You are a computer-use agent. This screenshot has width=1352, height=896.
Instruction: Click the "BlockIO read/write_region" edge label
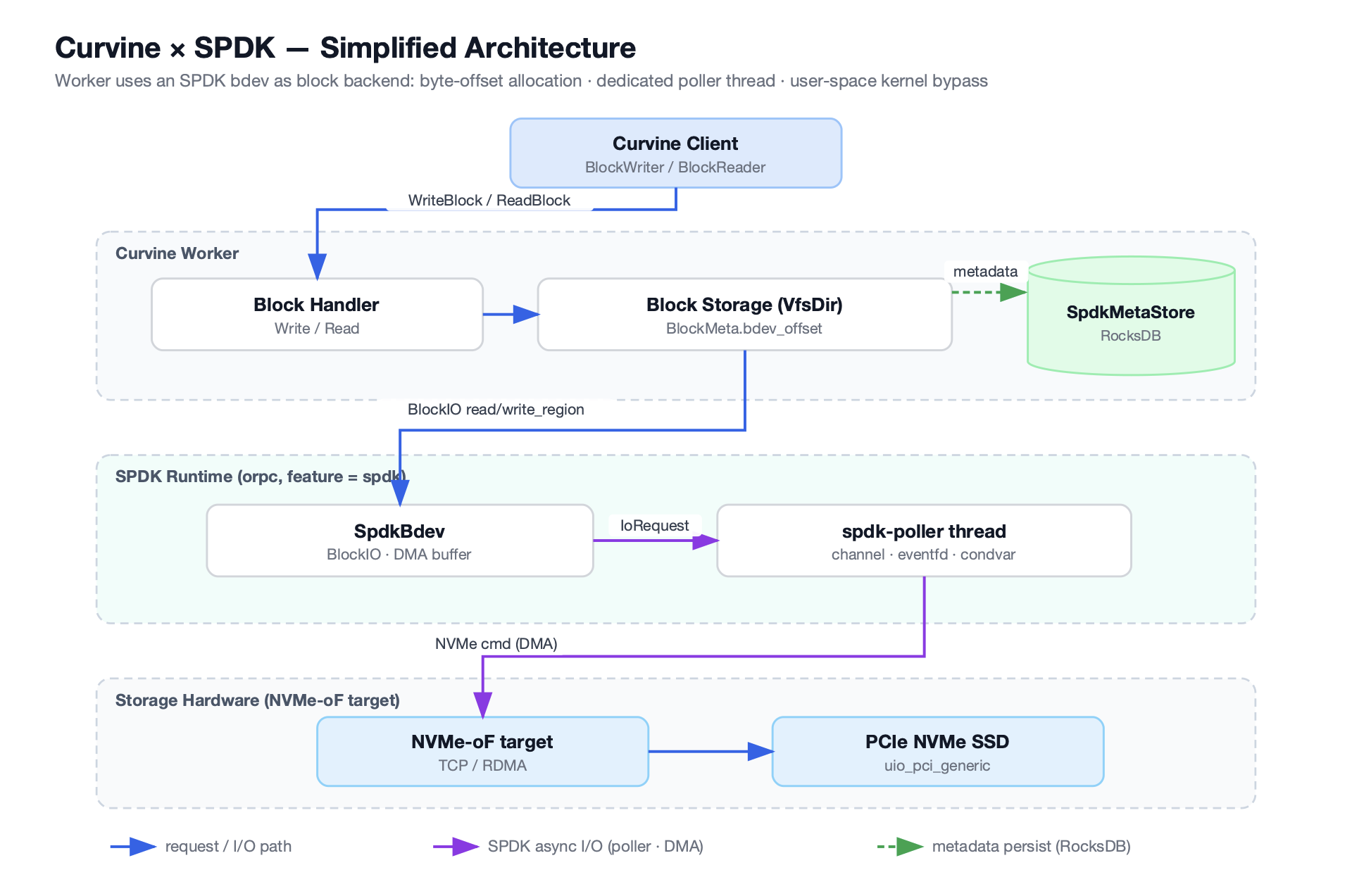point(496,410)
